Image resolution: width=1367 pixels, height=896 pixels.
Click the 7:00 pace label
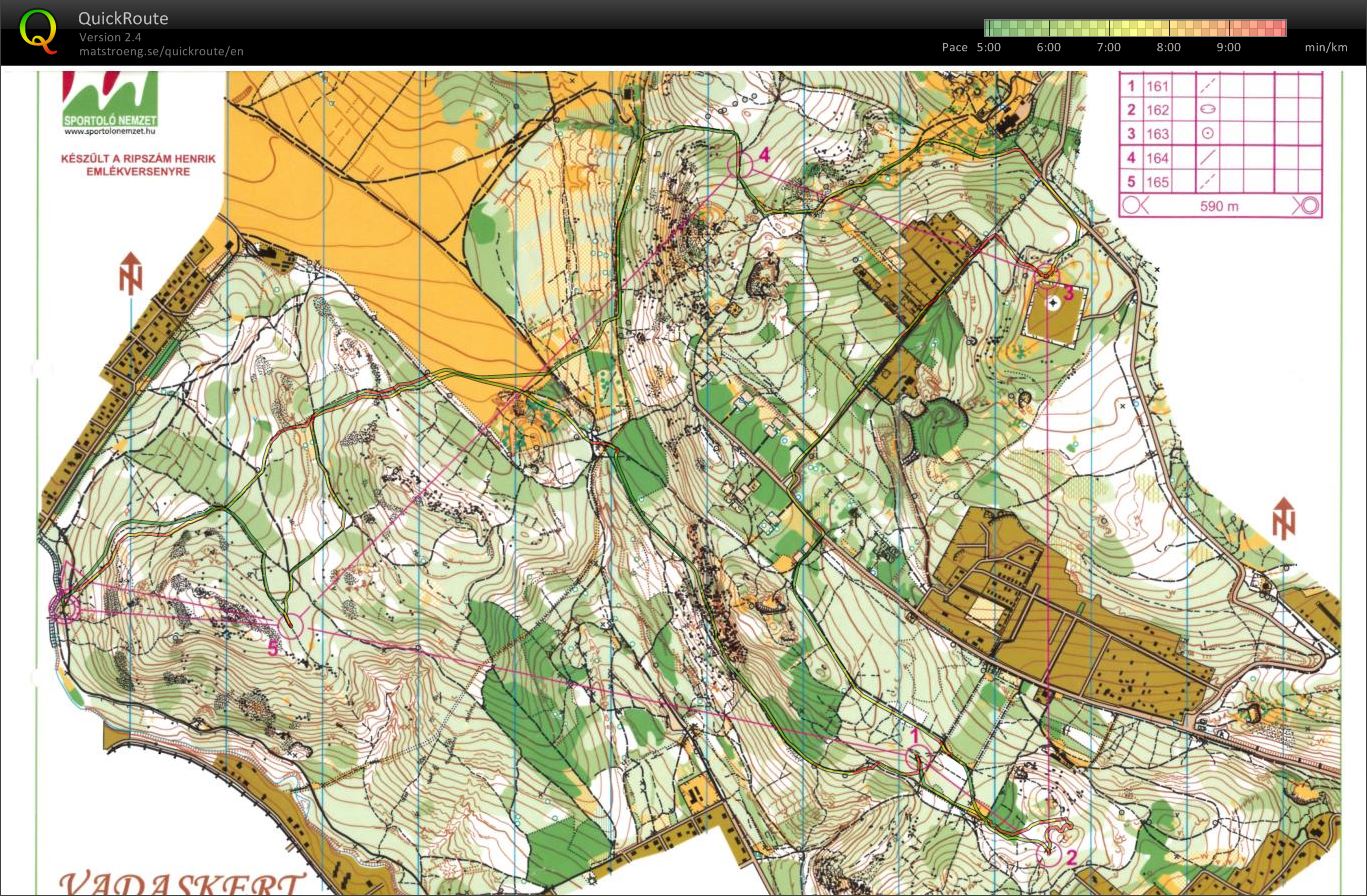coord(1109,47)
